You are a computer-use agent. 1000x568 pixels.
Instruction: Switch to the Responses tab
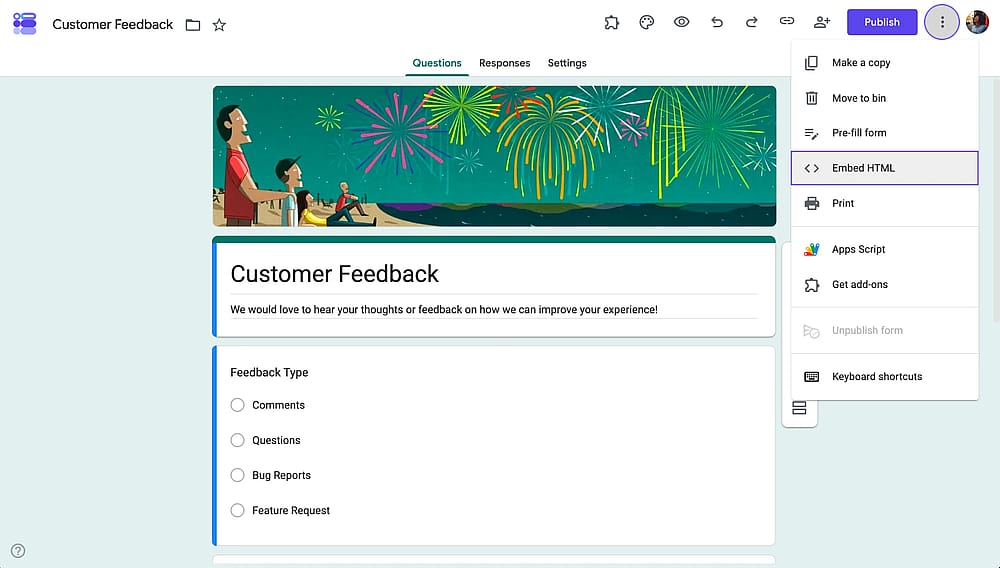[x=504, y=63]
